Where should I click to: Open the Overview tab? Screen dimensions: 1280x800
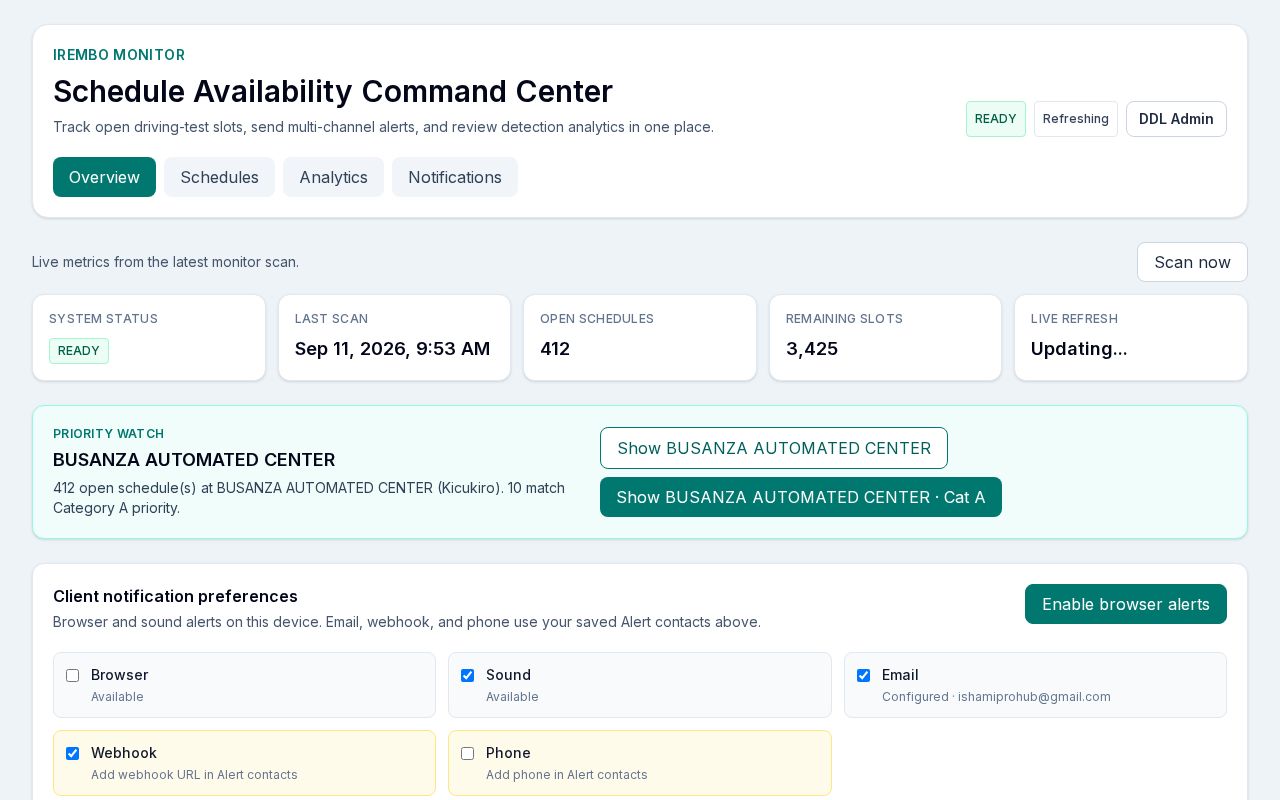pos(104,177)
